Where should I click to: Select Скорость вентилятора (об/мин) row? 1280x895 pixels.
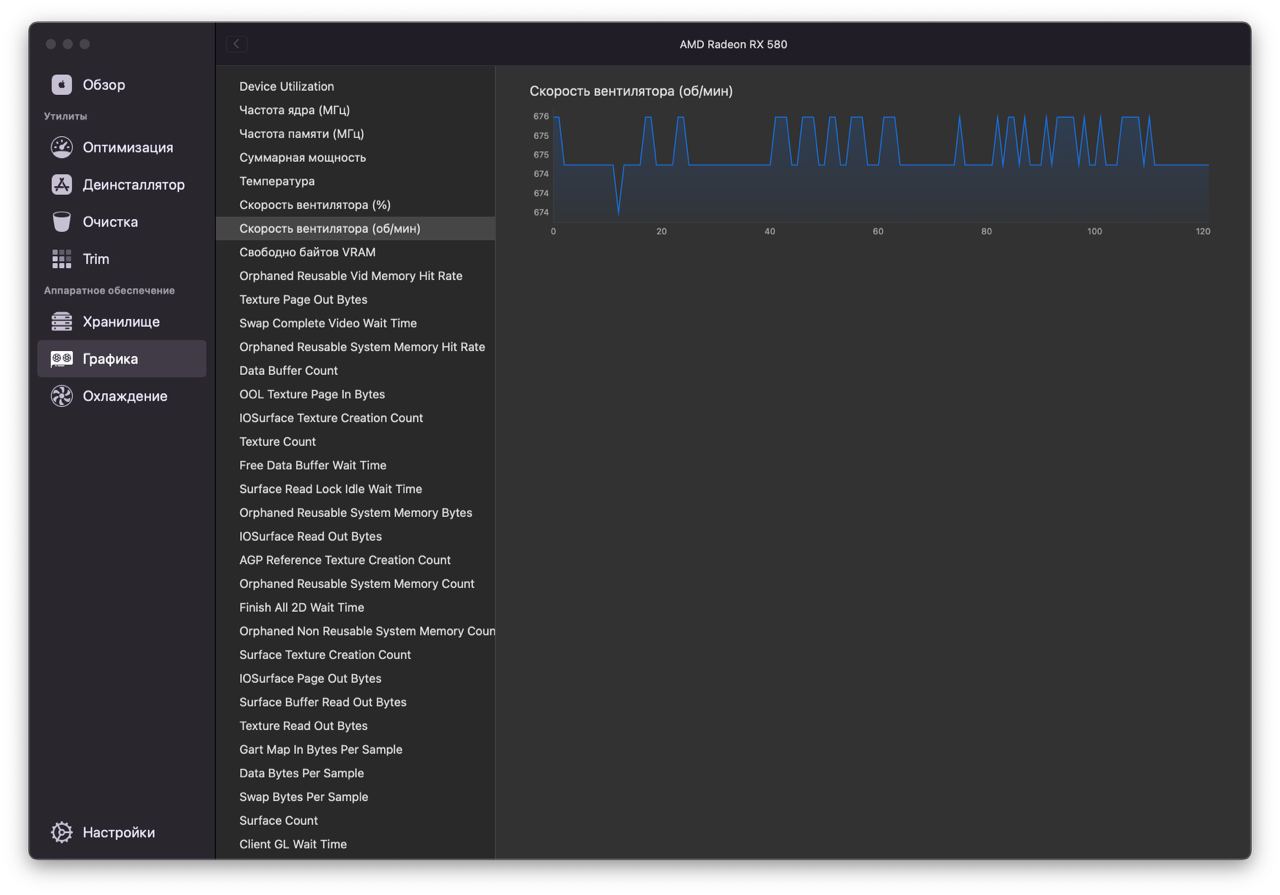click(355, 228)
